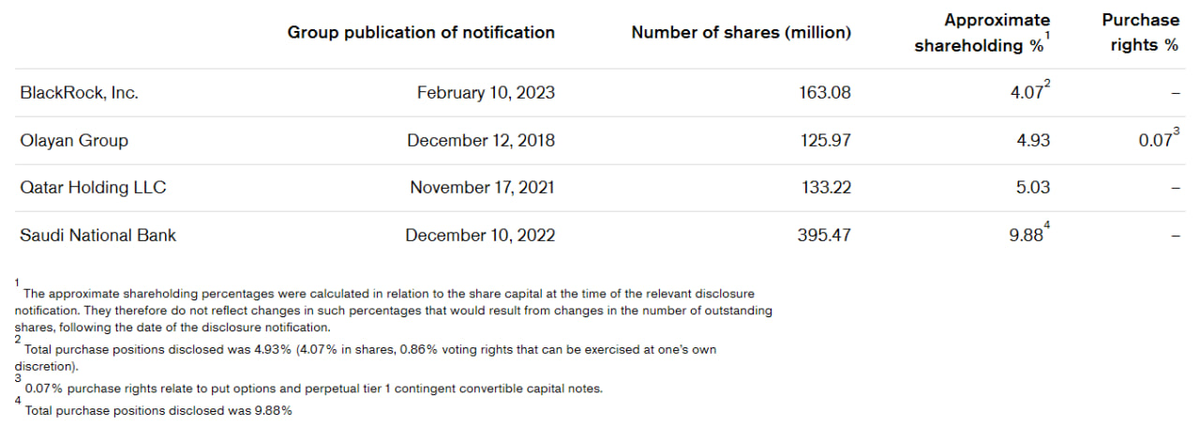This screenshot has width=1200, height=428.
Task: Click the Number of shares (million) header
Action: coord(741,32)
